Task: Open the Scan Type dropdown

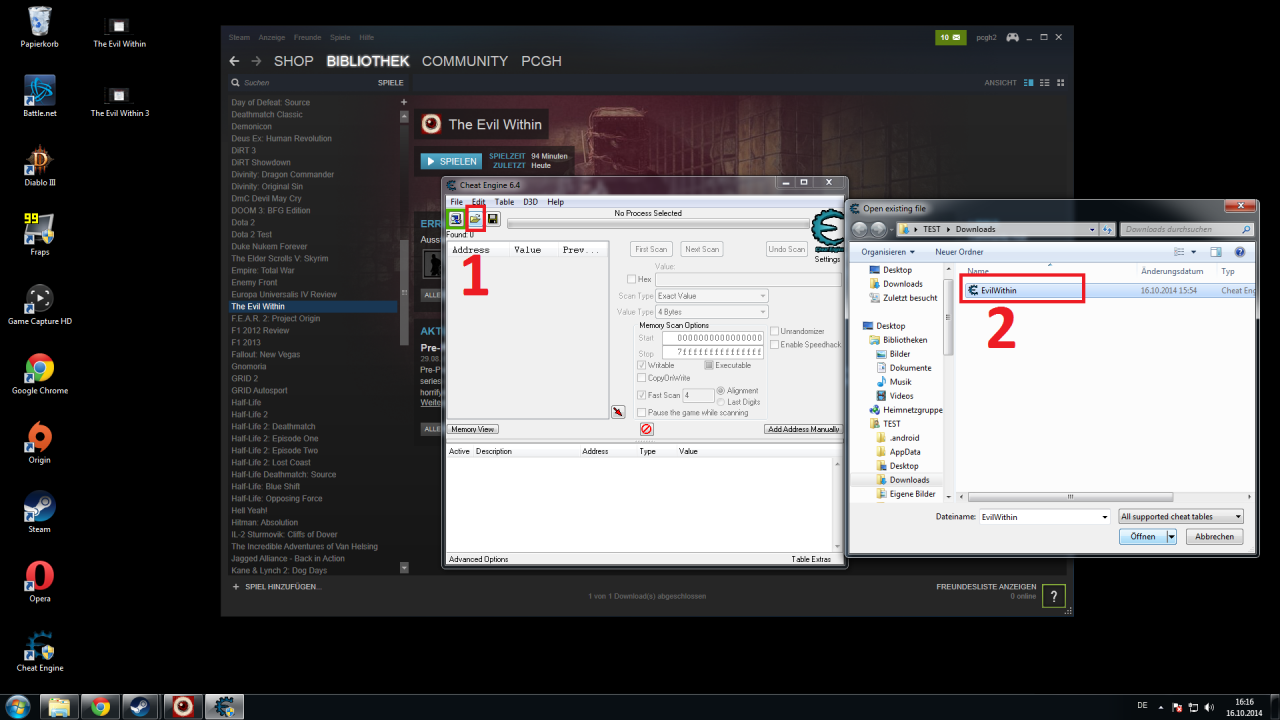Action: [712, 296]
